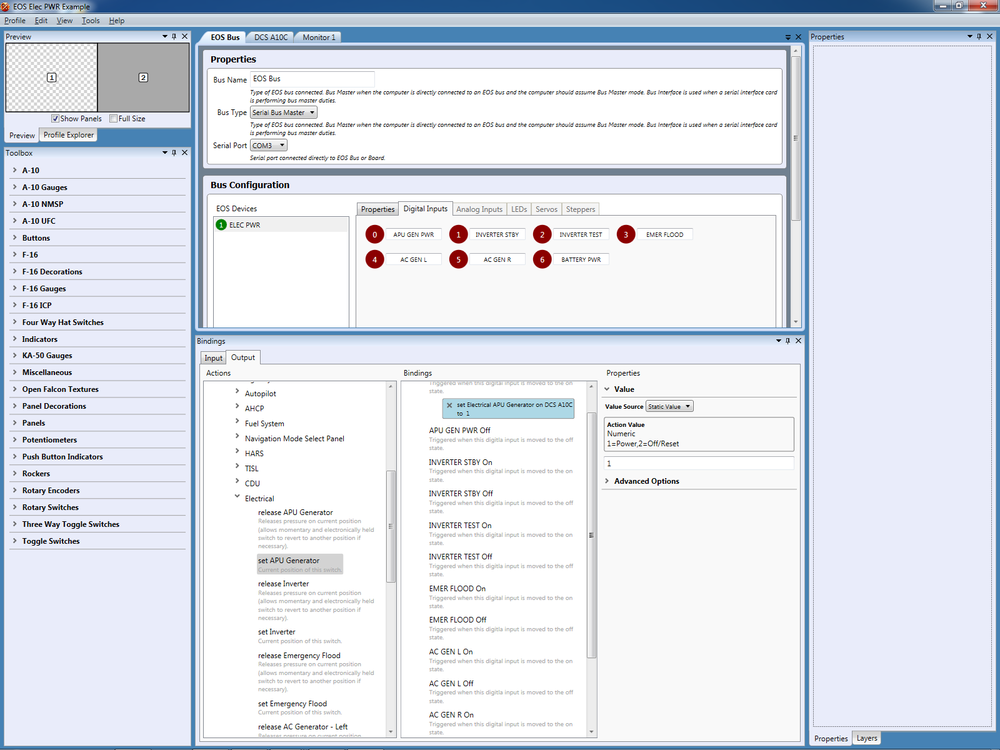Click the BATTERY PWR input name field

click(581, 260)
